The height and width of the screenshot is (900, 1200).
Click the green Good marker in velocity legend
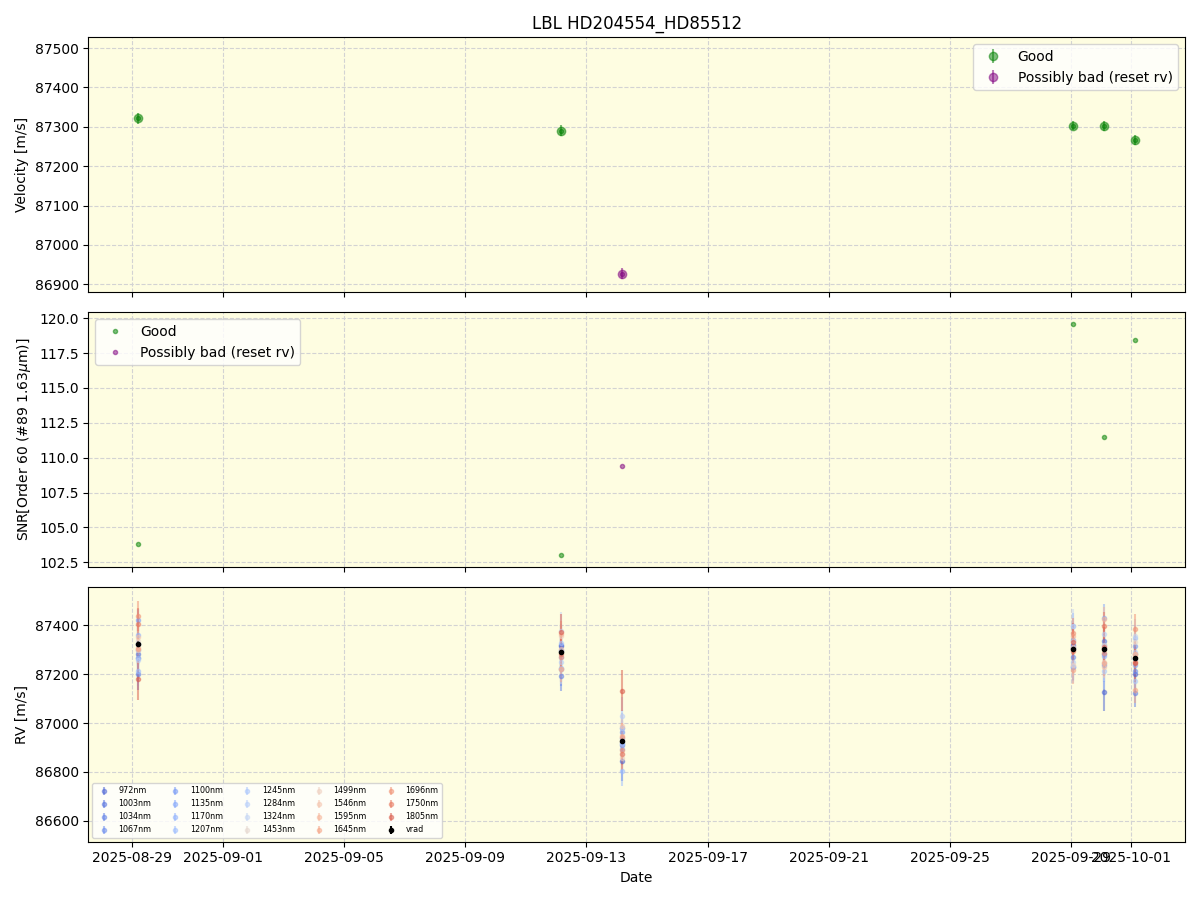tap(993, 57)
